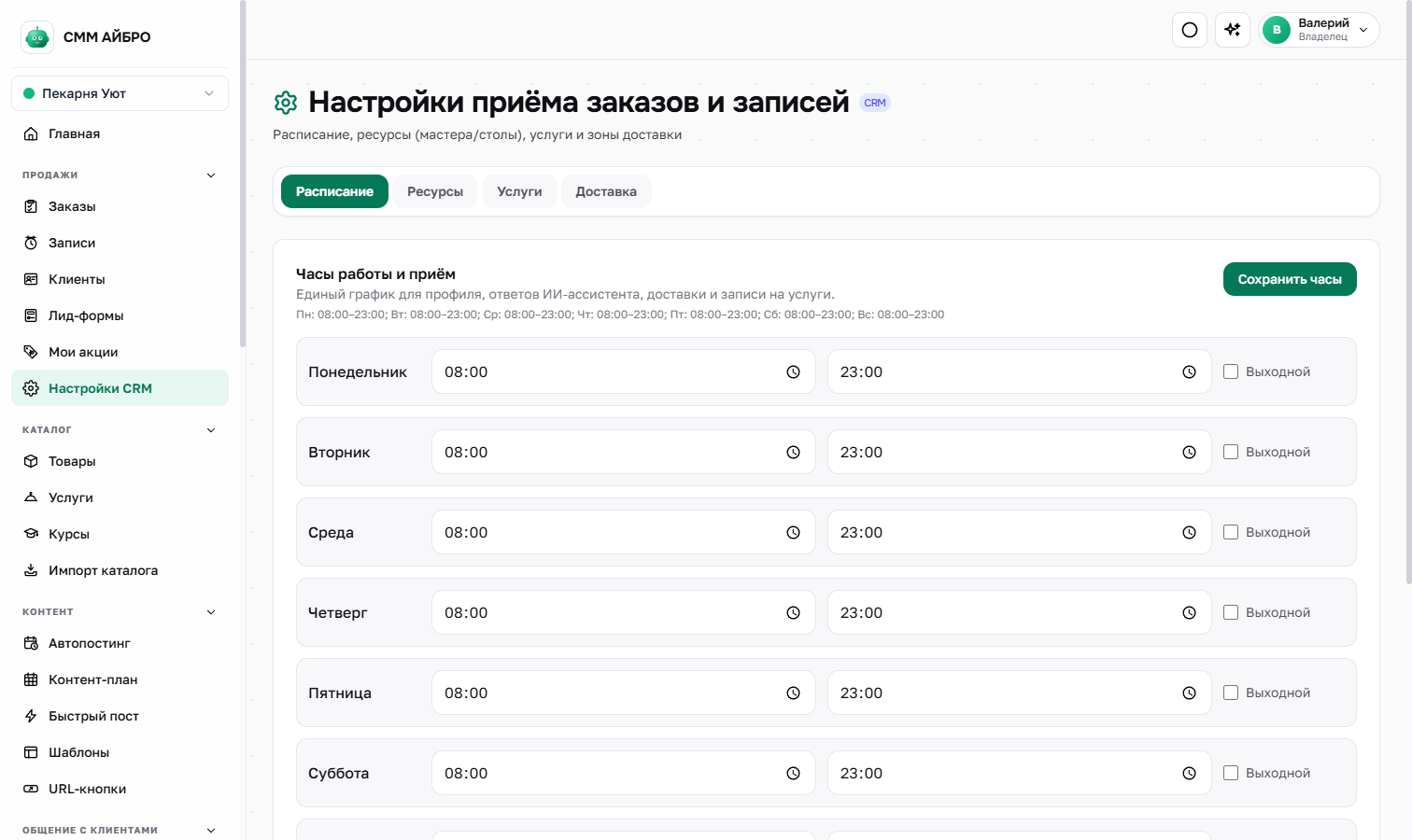Click the Пятница 08:00 start field
The height and width of the screenshot is (840, 1412).
(624, 693)
